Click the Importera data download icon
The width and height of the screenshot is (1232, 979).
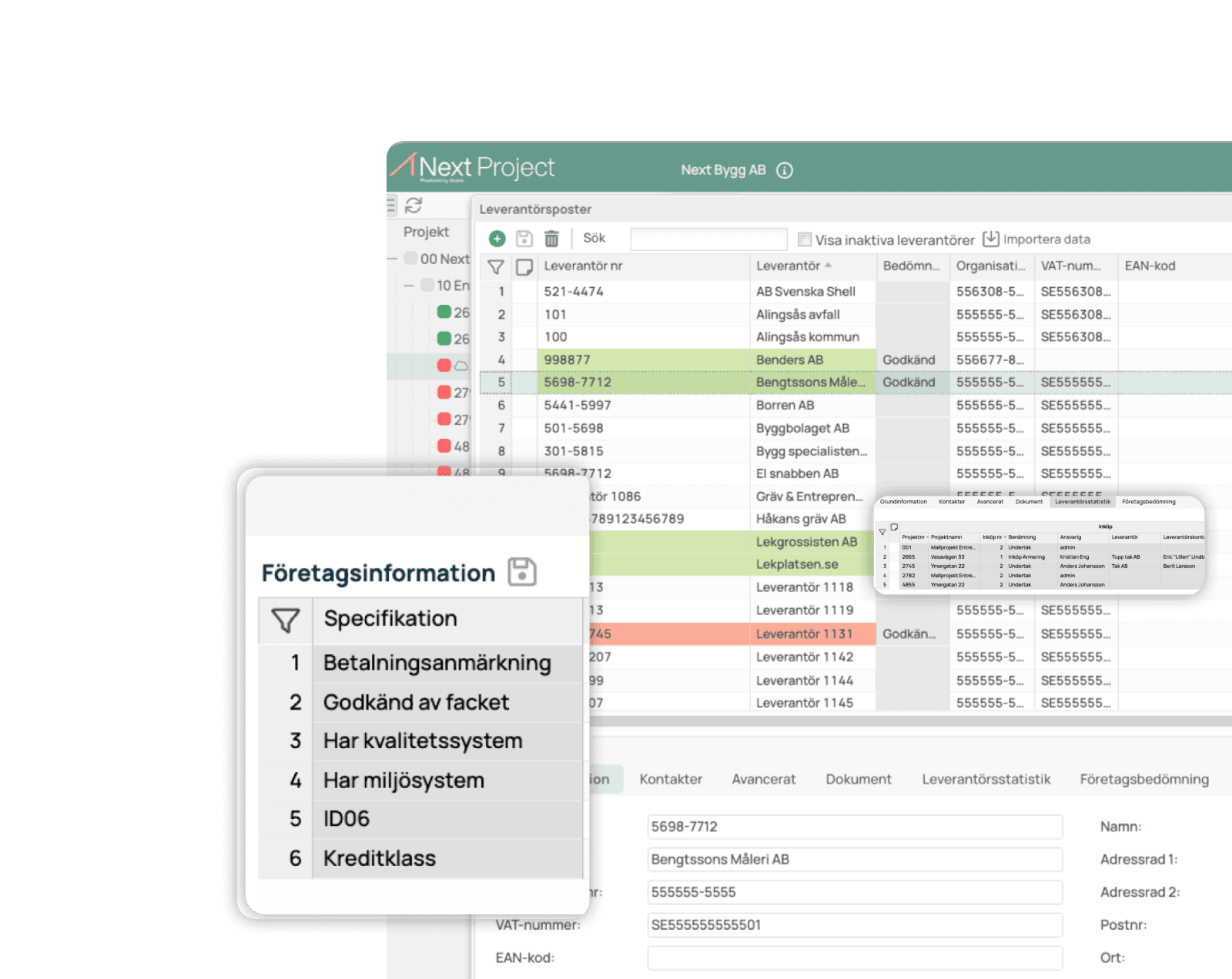[991, 239]
